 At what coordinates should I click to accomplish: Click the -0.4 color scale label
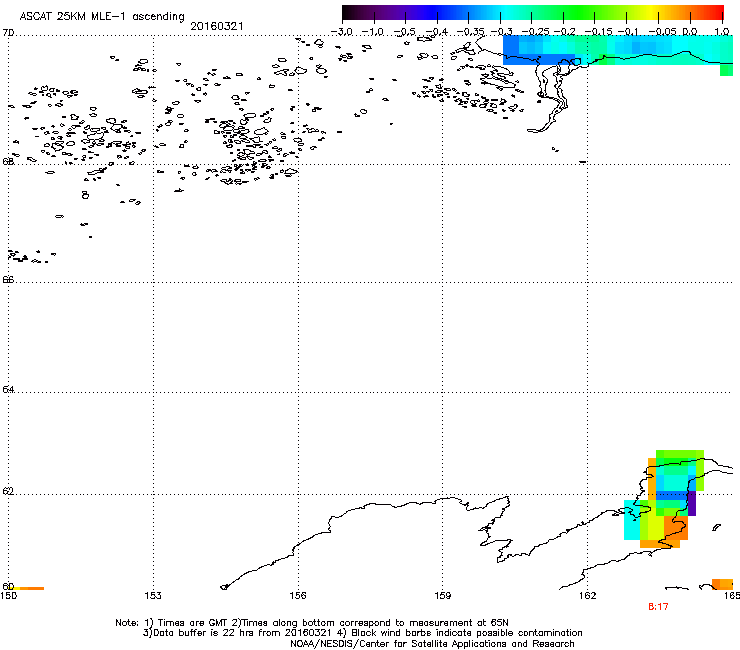pyautogui.click(x=436, y=32)
